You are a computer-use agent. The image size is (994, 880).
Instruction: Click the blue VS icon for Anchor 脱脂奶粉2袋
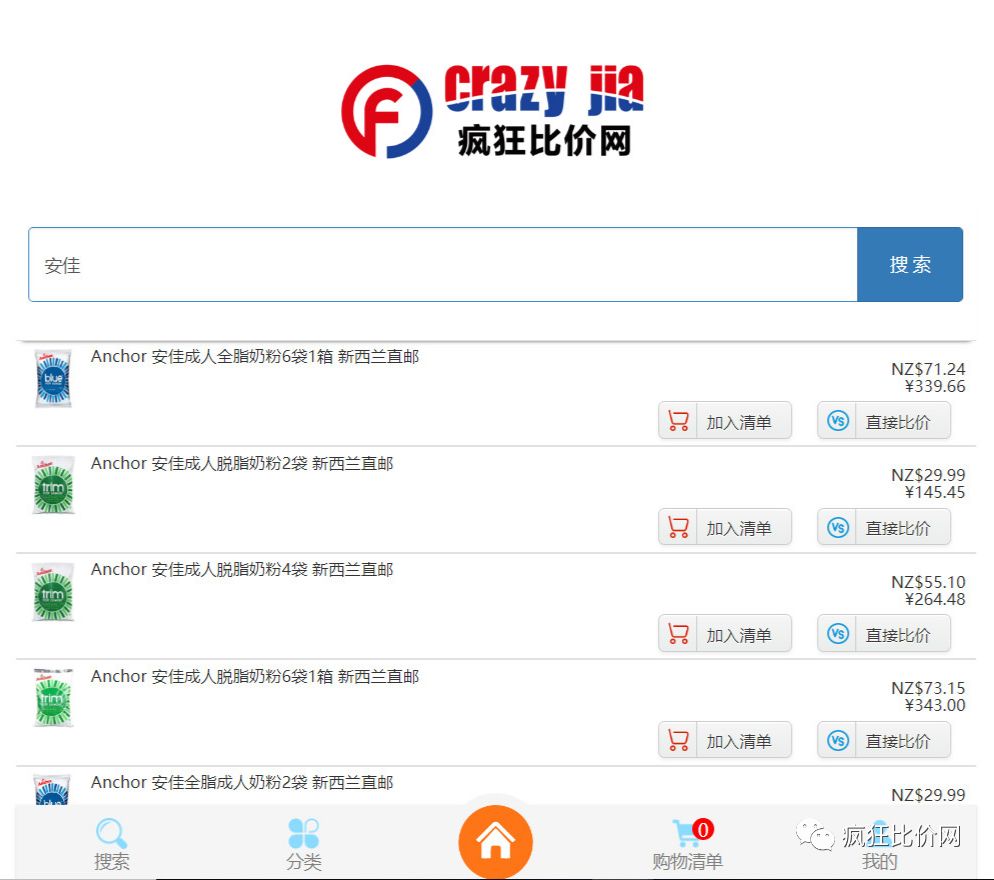(837, 527)
